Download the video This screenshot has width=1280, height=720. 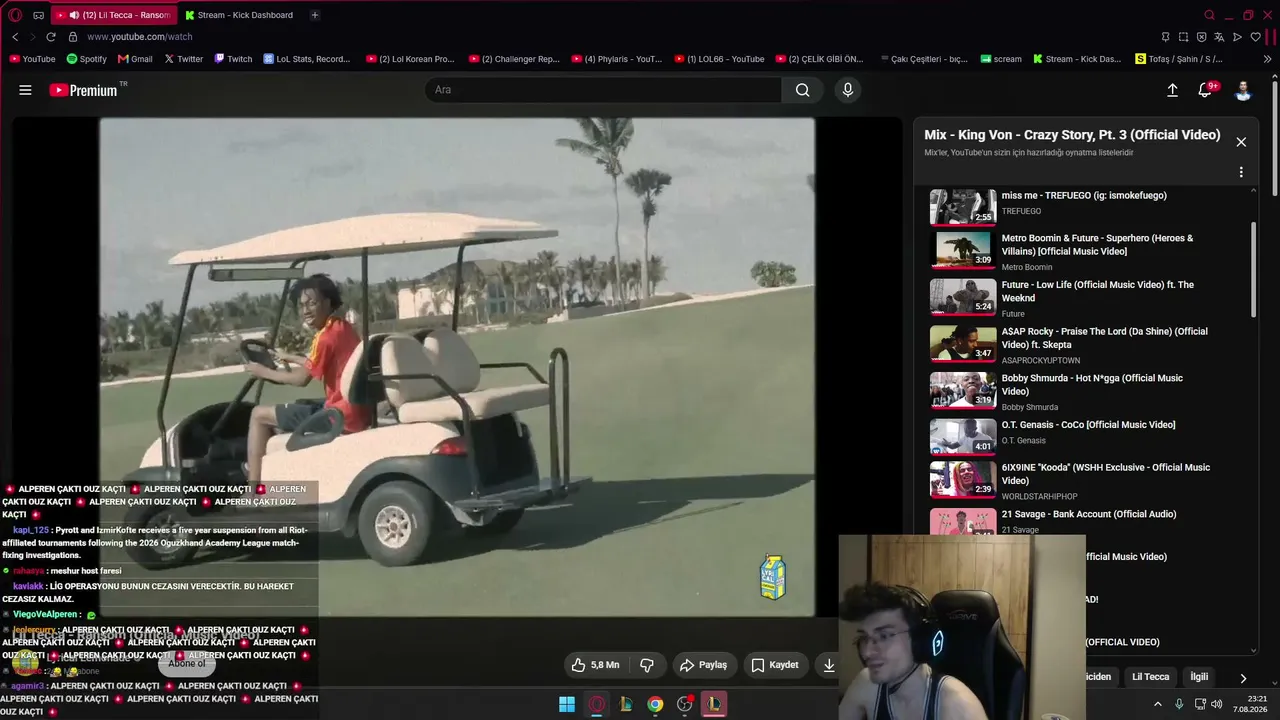coord(828,665)
